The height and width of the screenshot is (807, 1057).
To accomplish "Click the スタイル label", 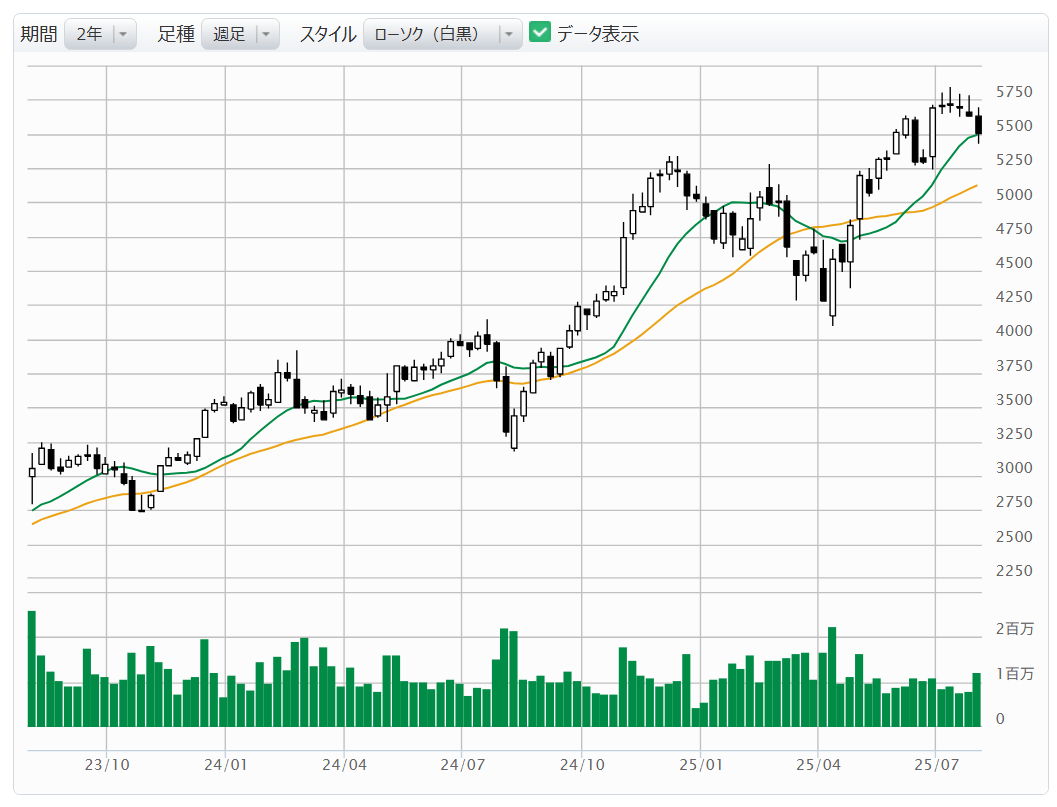I will point(328,34).
